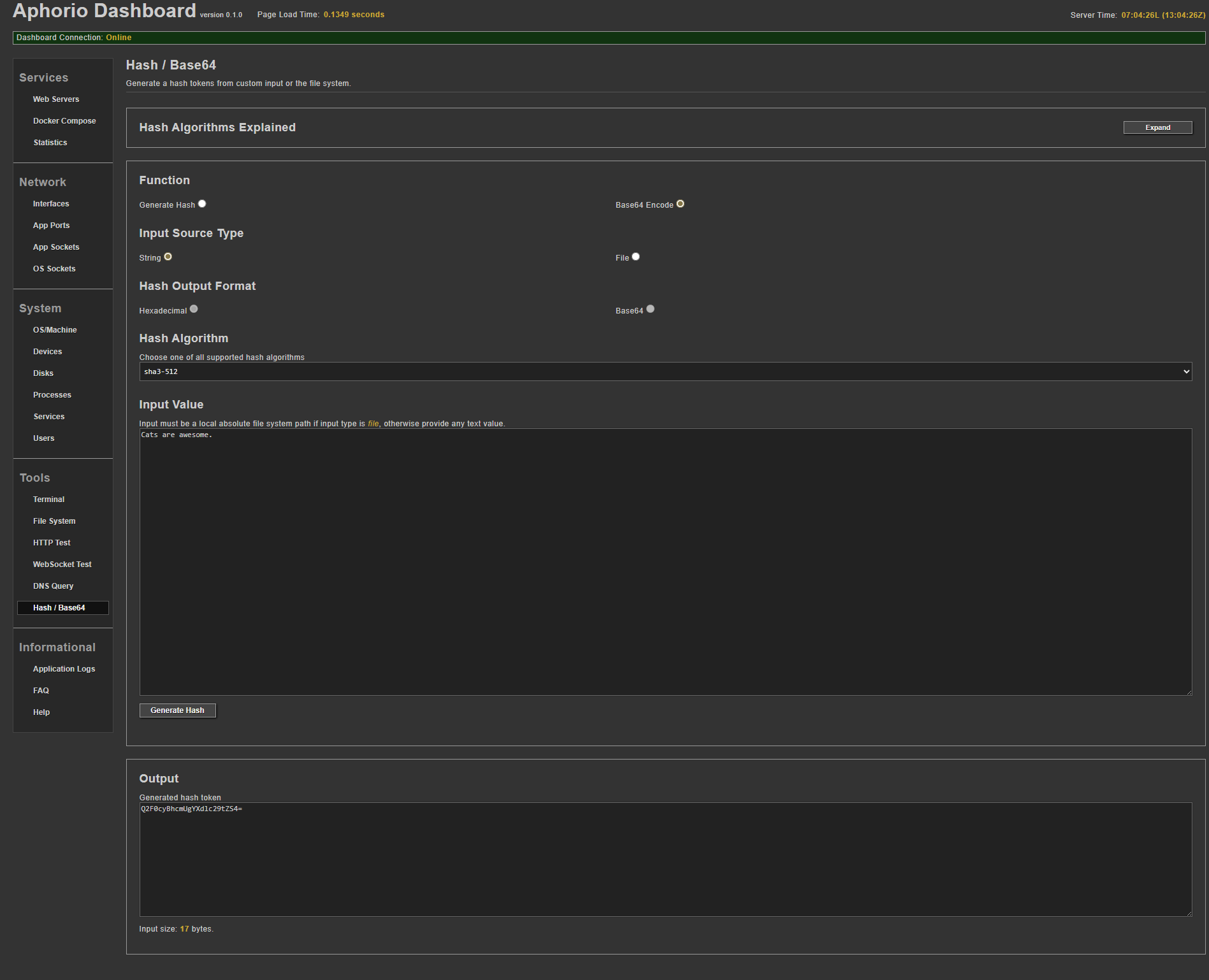The width and height of the screenshot is (1209, 980).
Task: Choose File as input source type
Action: tap(635, 257)
